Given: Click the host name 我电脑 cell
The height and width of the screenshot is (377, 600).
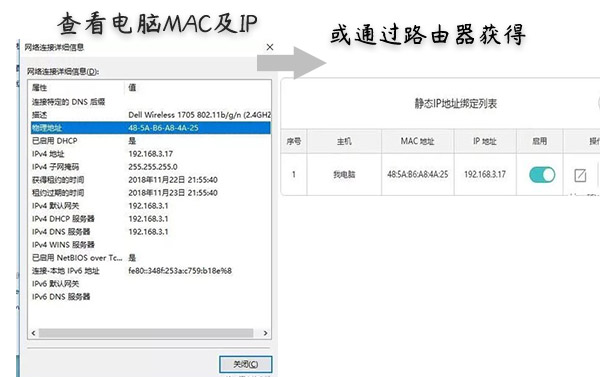Looking at the screenshot, I should click(344, 175).
